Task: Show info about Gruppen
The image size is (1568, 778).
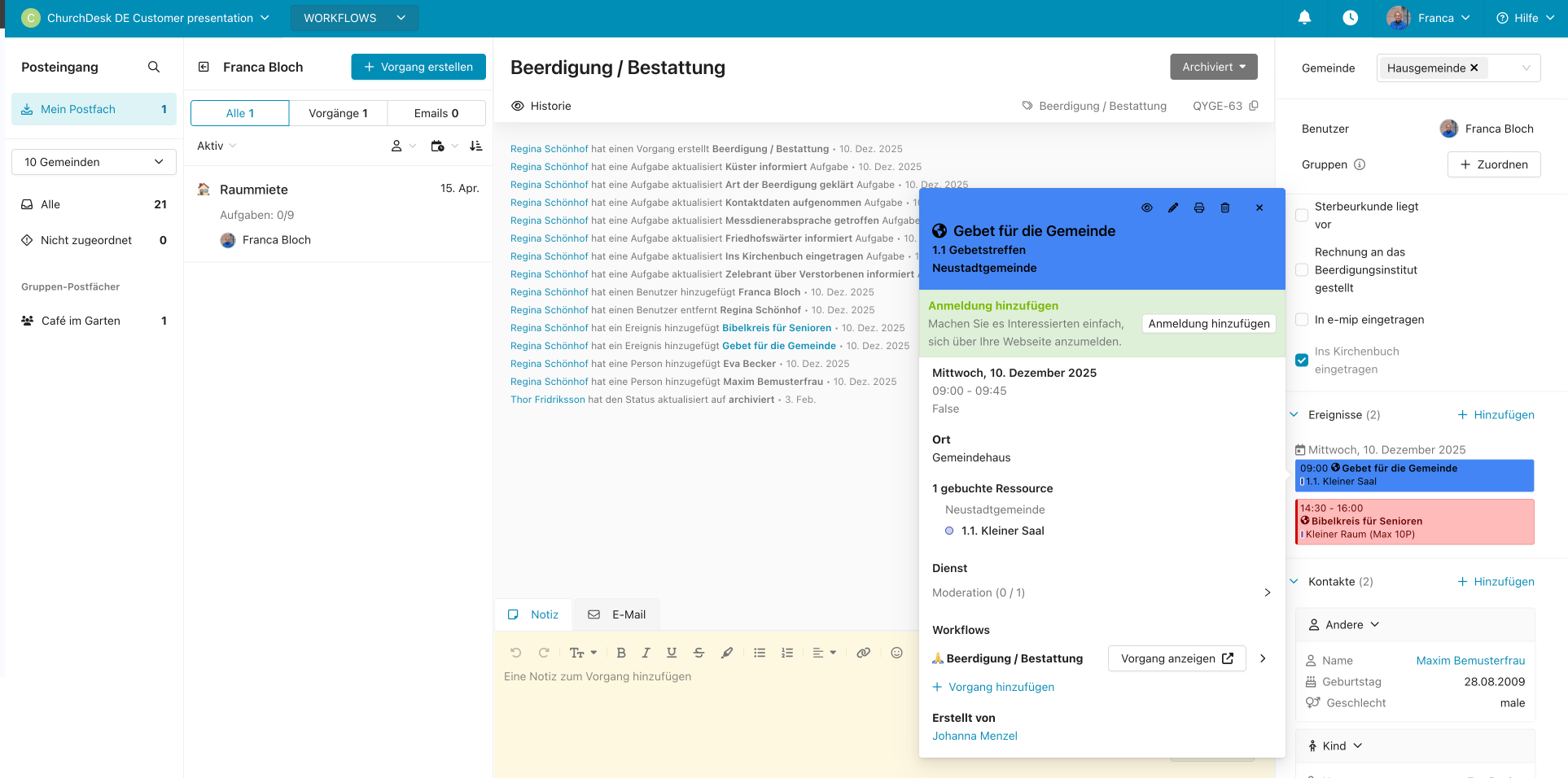Action: 1360,164
